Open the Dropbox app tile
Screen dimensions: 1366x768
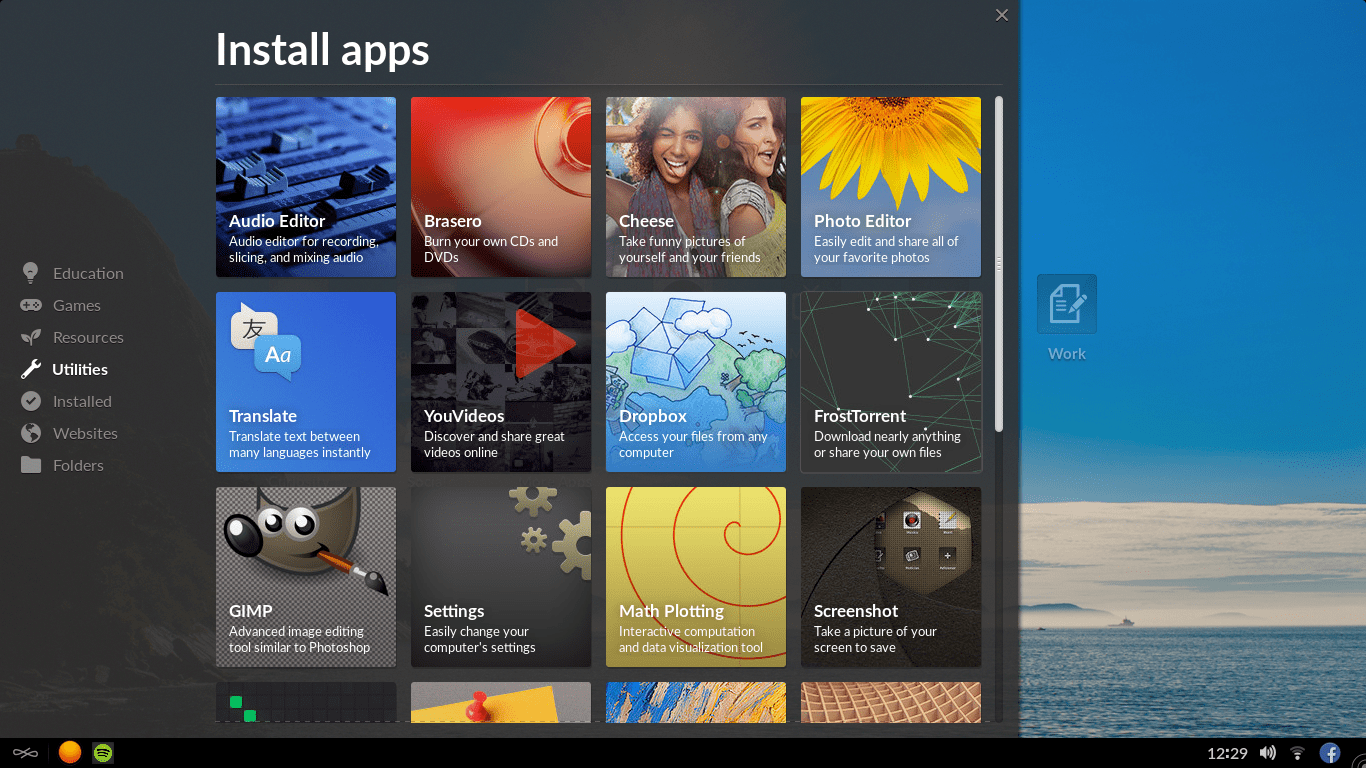coord(696,382)
